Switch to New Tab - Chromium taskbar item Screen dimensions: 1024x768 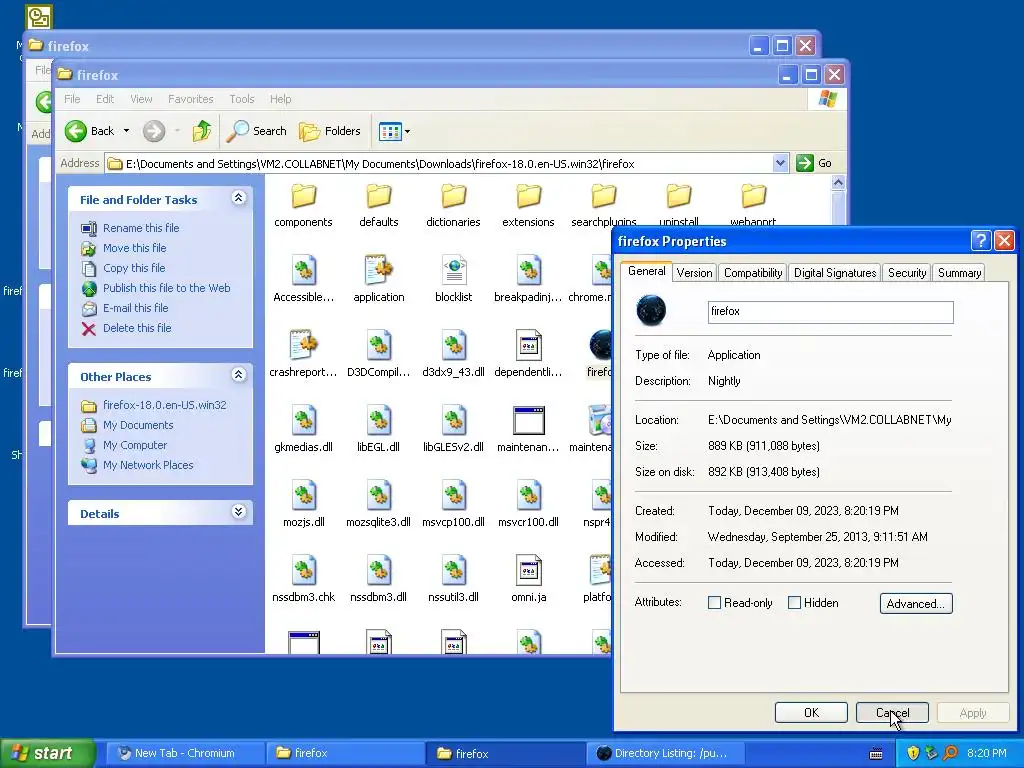[x=184, y=753]
